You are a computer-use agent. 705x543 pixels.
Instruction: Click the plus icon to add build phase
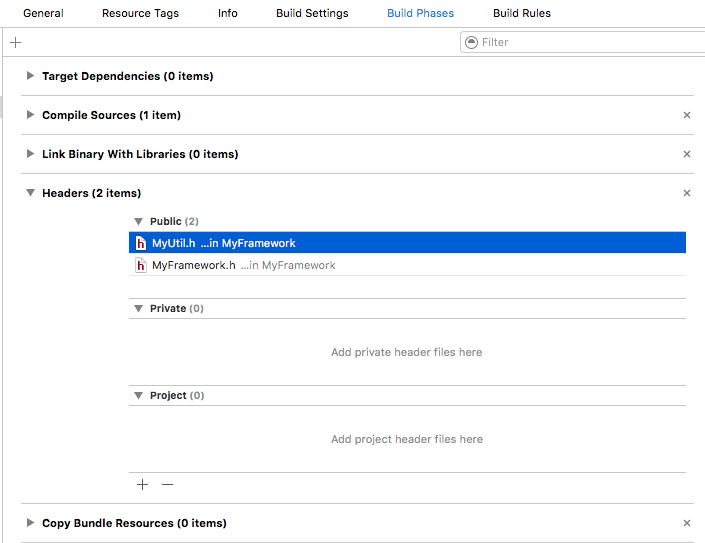[15, 42]
